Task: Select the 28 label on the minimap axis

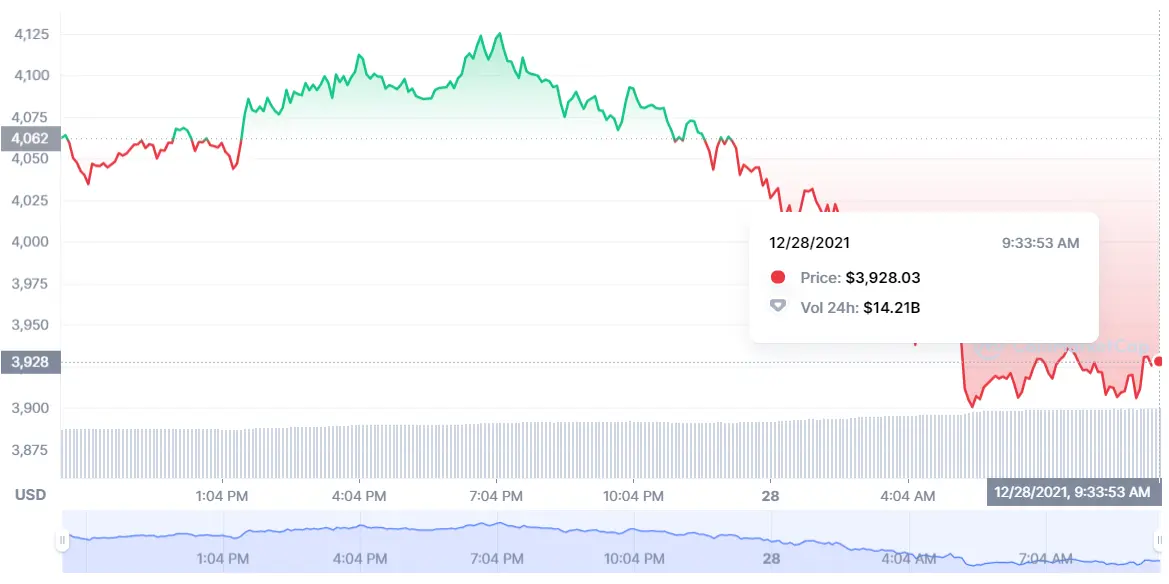Action: [770, 560]
